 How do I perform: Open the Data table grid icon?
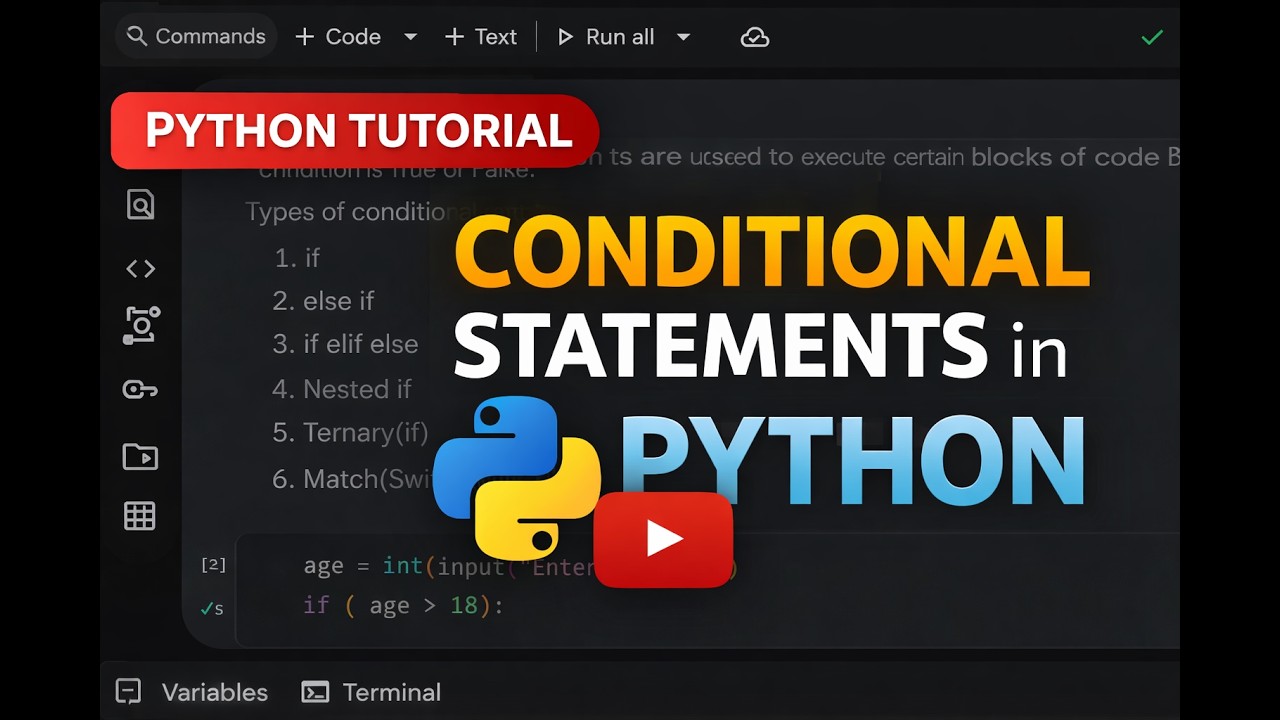[x=139, y=516]
